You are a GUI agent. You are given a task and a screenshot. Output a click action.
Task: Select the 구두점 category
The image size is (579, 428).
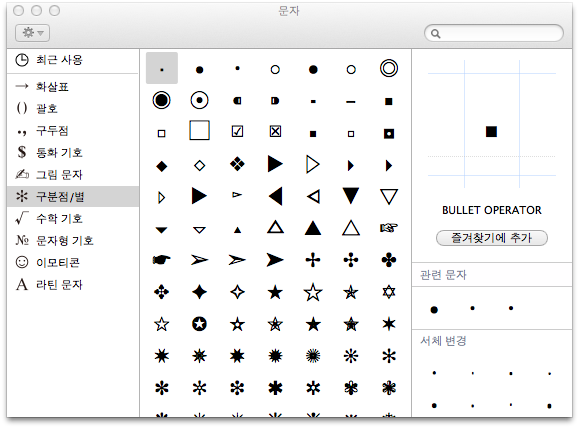click(x=72, y=130)
